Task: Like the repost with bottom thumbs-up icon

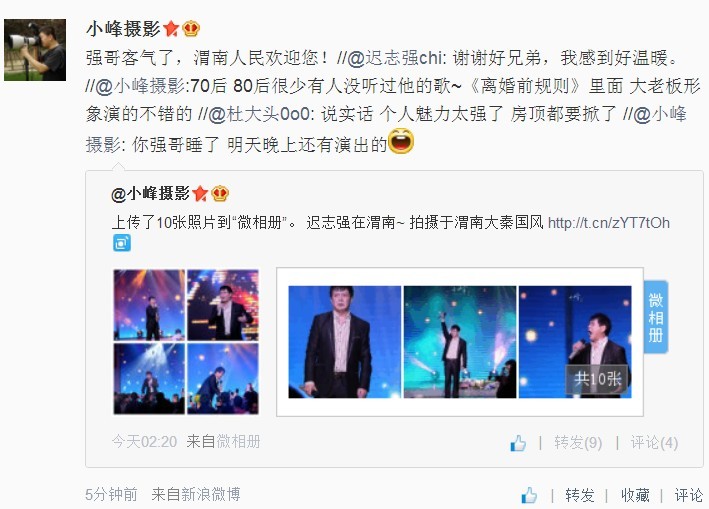Action: (529, 495)
